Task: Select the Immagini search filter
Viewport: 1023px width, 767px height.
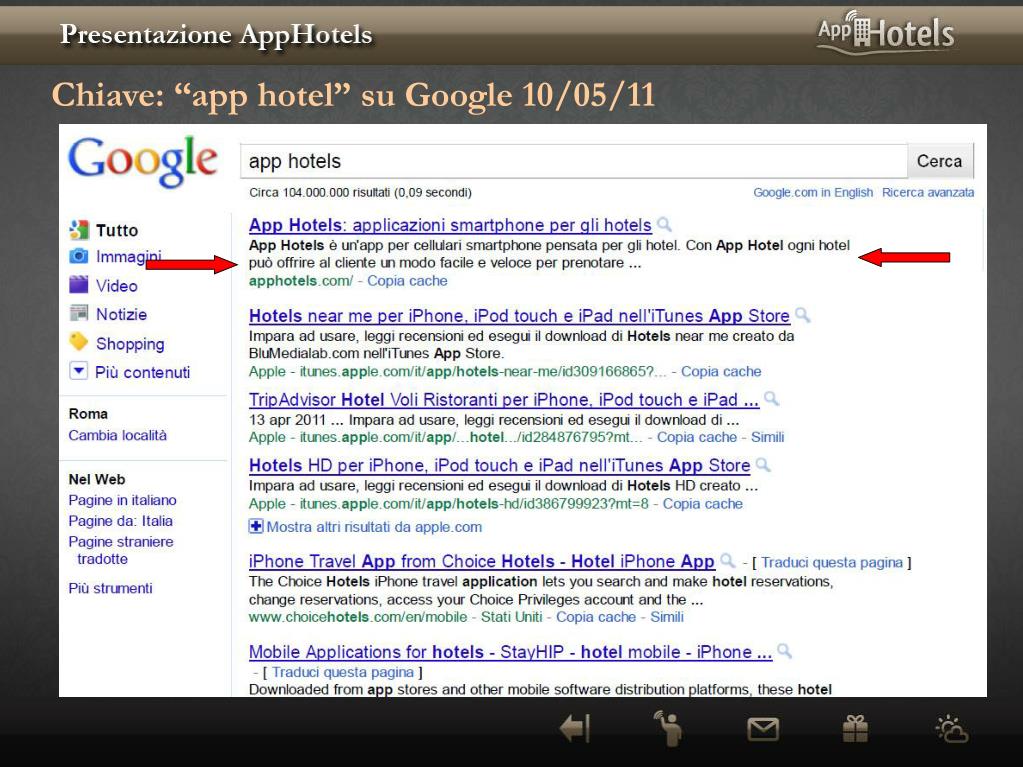Action: pyautogui.click(x=129, y=257)
